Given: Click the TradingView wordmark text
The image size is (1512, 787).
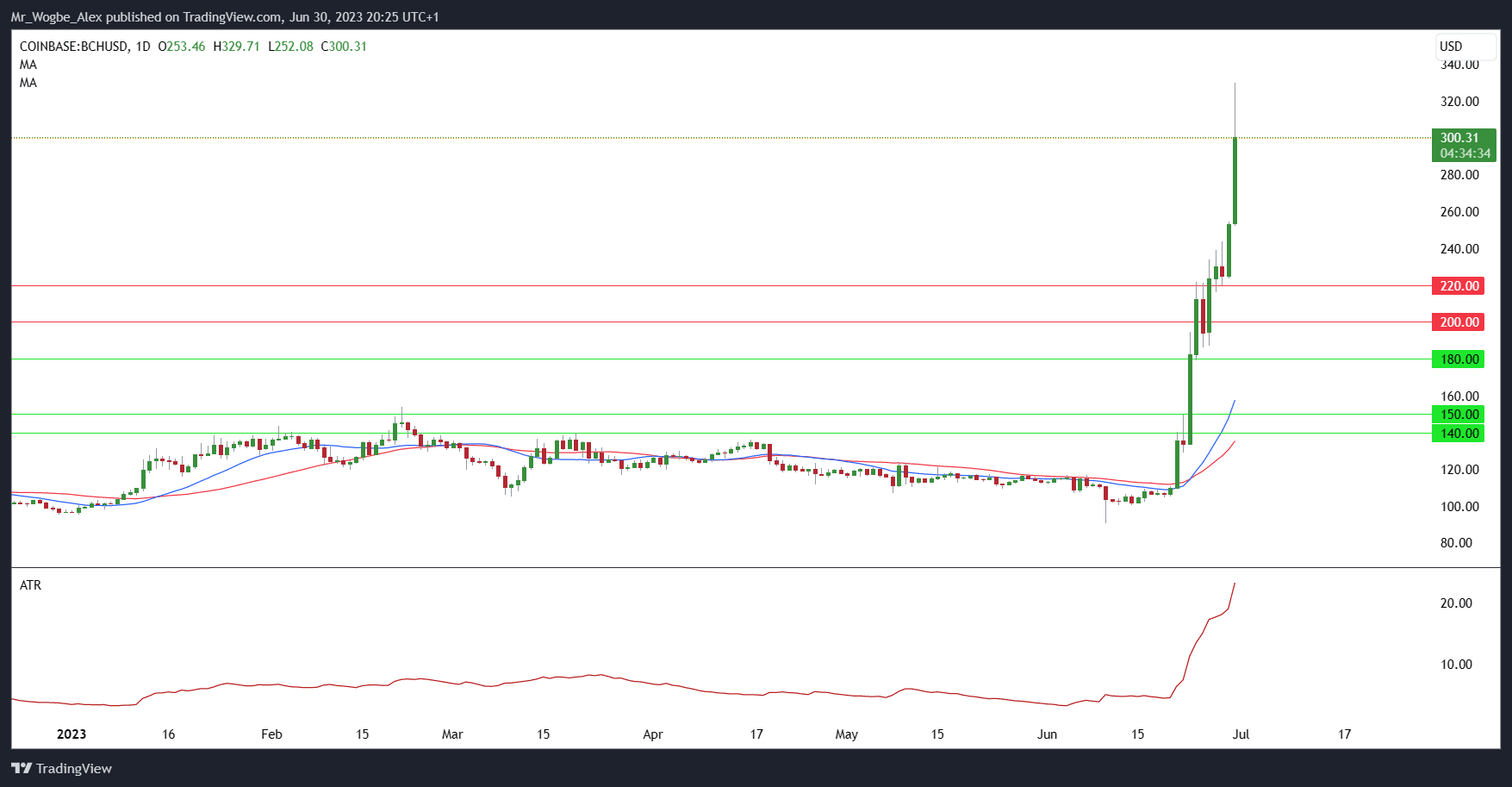Looking at the screenshot, I should 74,768.
